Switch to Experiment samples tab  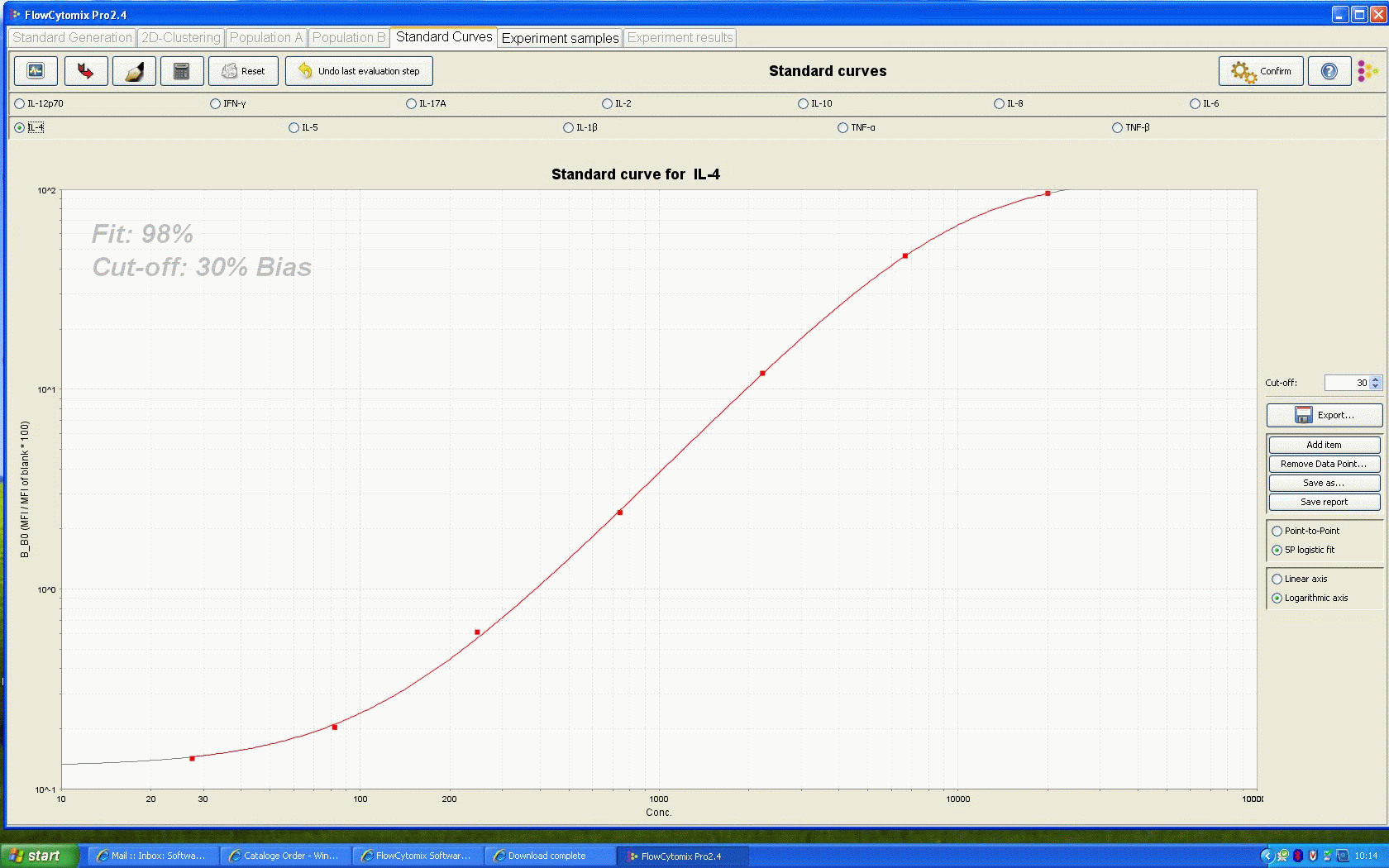pos(560,38)
